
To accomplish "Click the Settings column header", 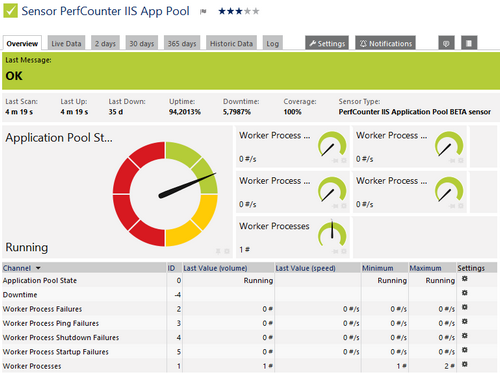I will point(471,268).
